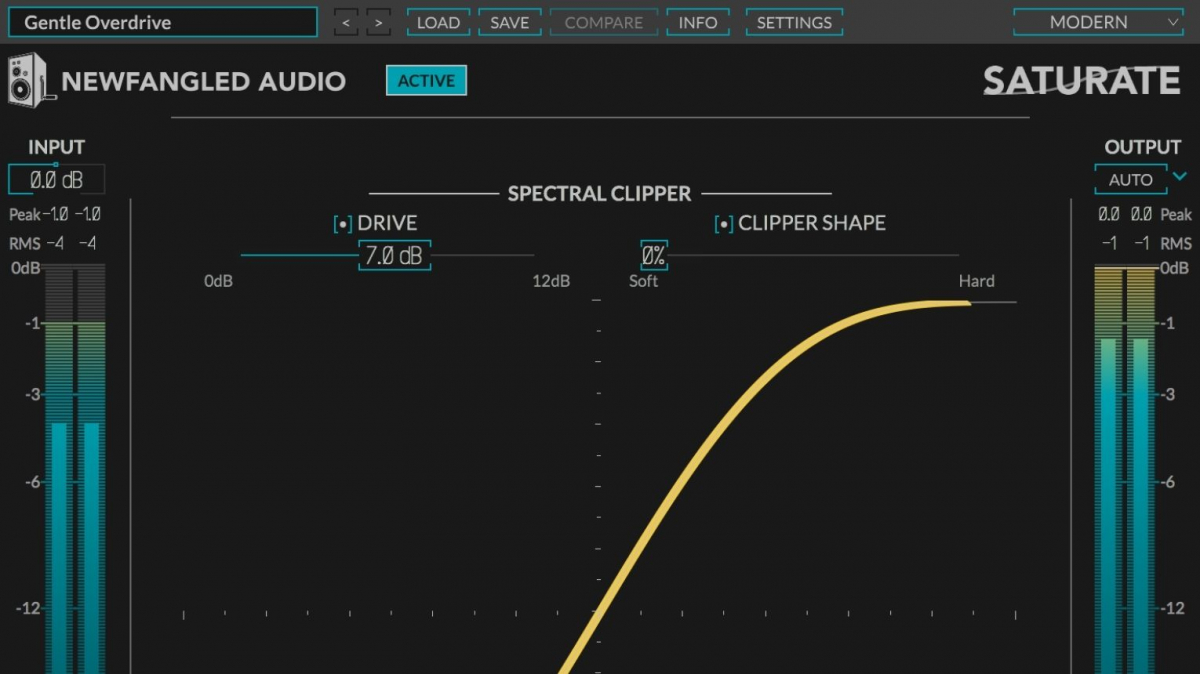Click the 'Hard' label on Clipper Shape
The height and width of the screenshot is (674, 1200).
pyautogui.click(x=976, y=281)
